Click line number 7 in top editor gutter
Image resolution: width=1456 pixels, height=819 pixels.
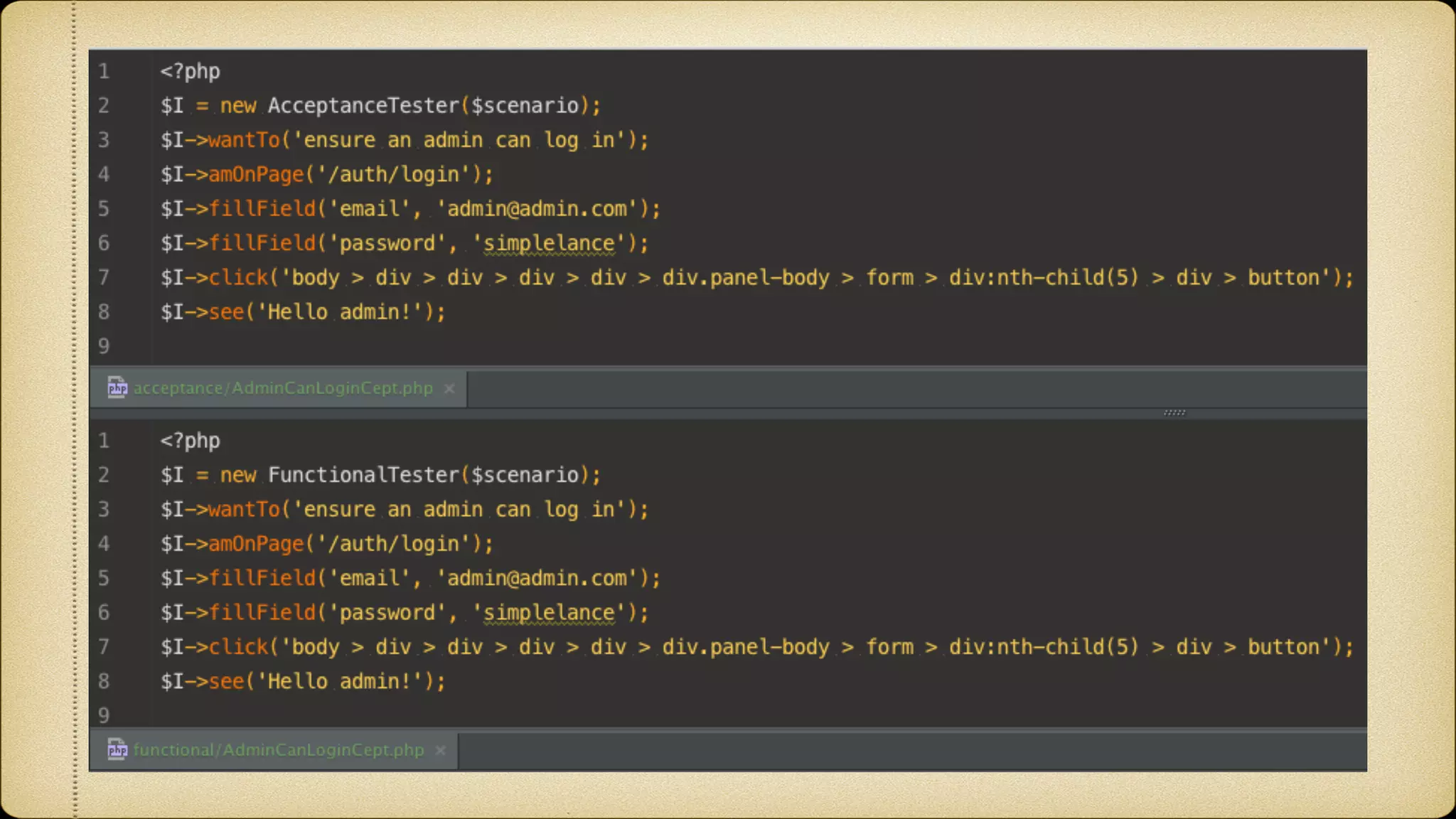pyautogui.click(x=104, y=277)
